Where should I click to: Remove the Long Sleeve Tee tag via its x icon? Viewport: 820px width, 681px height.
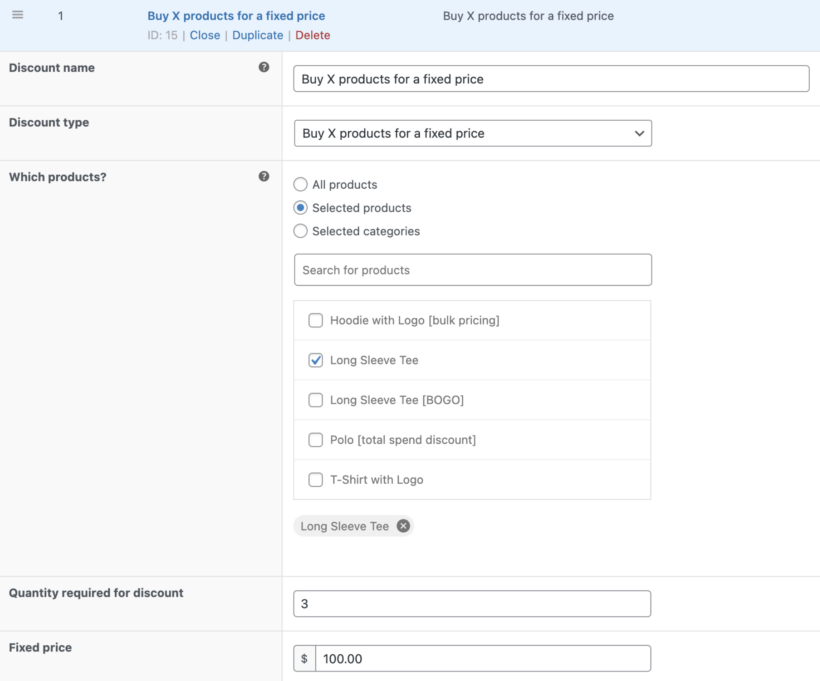(403, 525)
